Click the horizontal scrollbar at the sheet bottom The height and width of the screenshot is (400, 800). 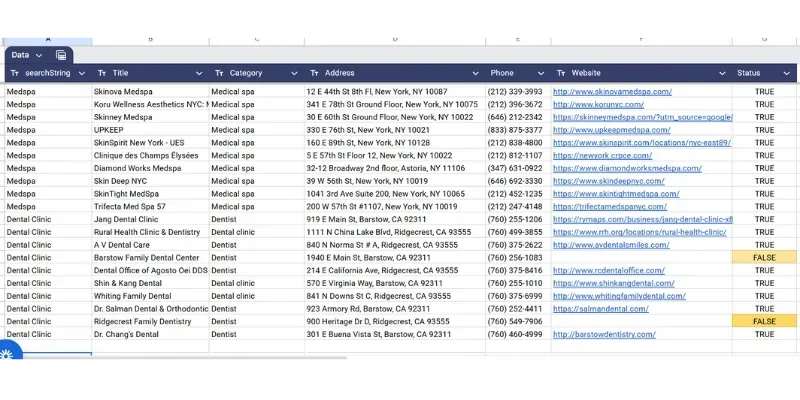[x=184, y=358]
